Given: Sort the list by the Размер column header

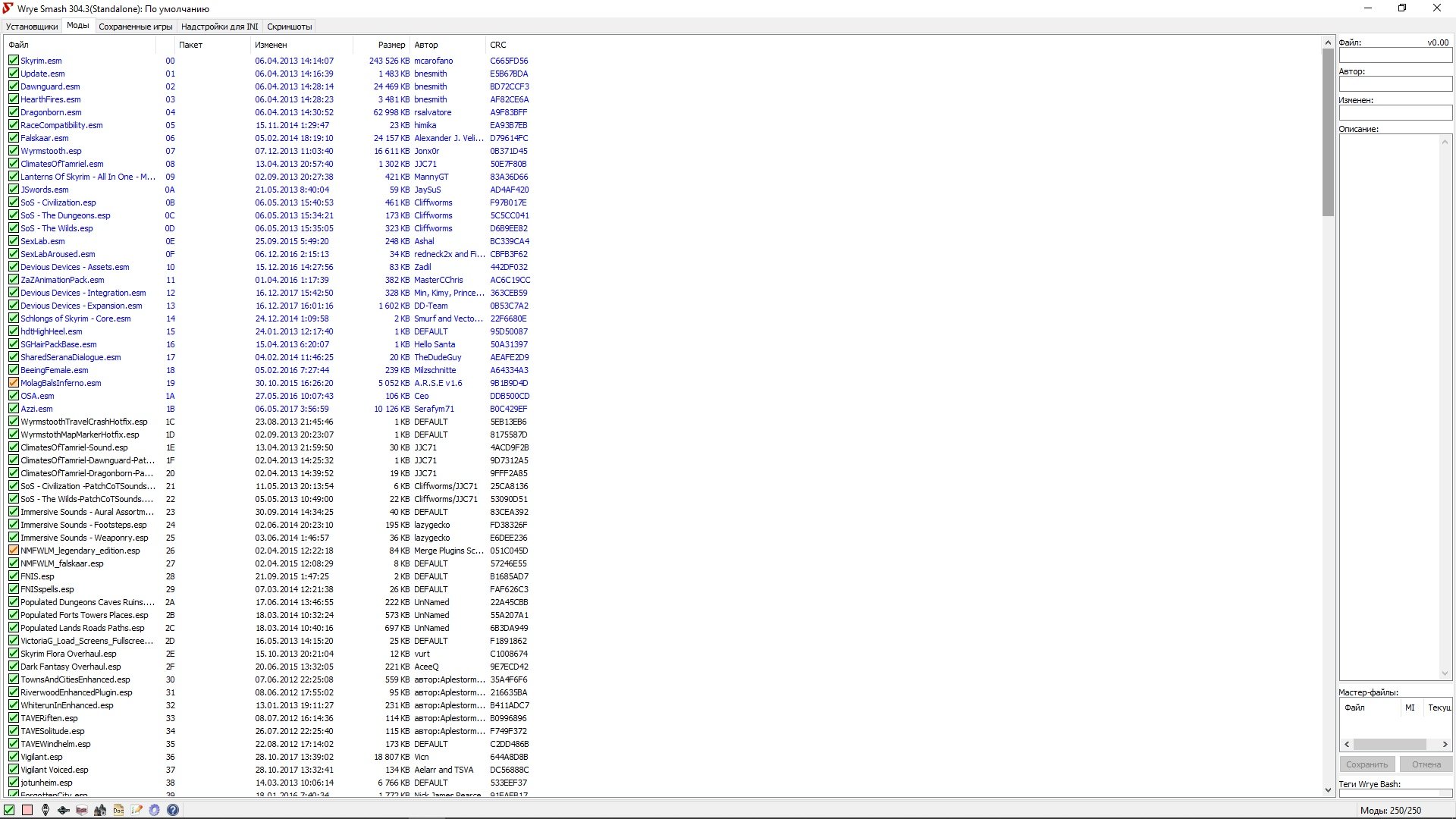Looking at the screenshot, I should pyautogui.click(x=391, y=45).
